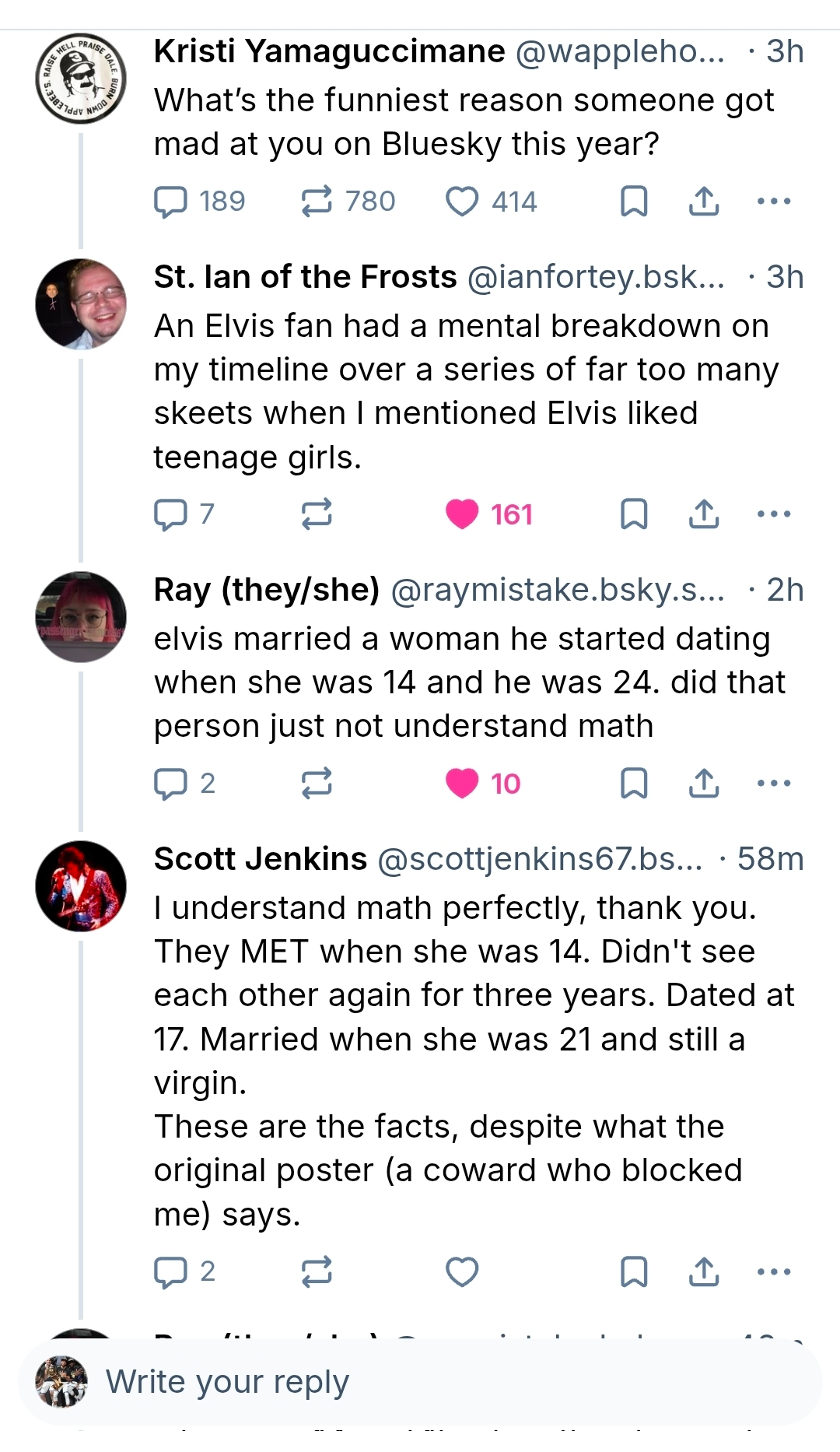Open St. Ian of the Frosts' avatar
The height and width of the screenshot is (1452, 840).
pos(81,303)
